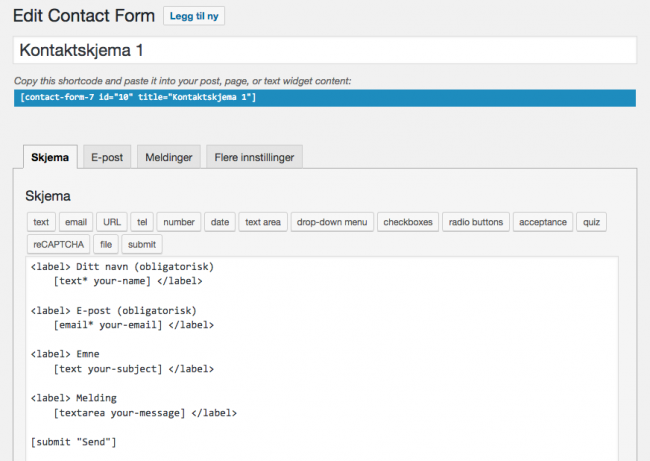Switch to the E-post tab

pyautogui.click(x=107, y=157)
